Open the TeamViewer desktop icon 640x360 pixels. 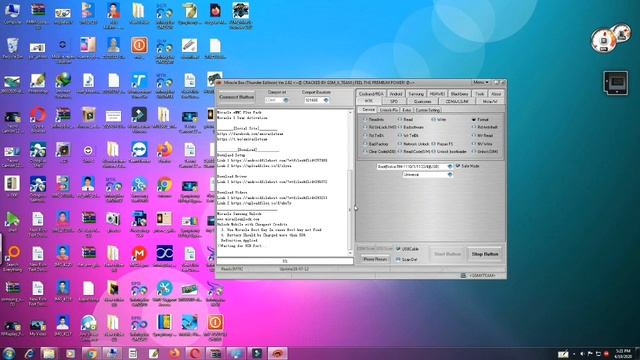coord(139,151)
